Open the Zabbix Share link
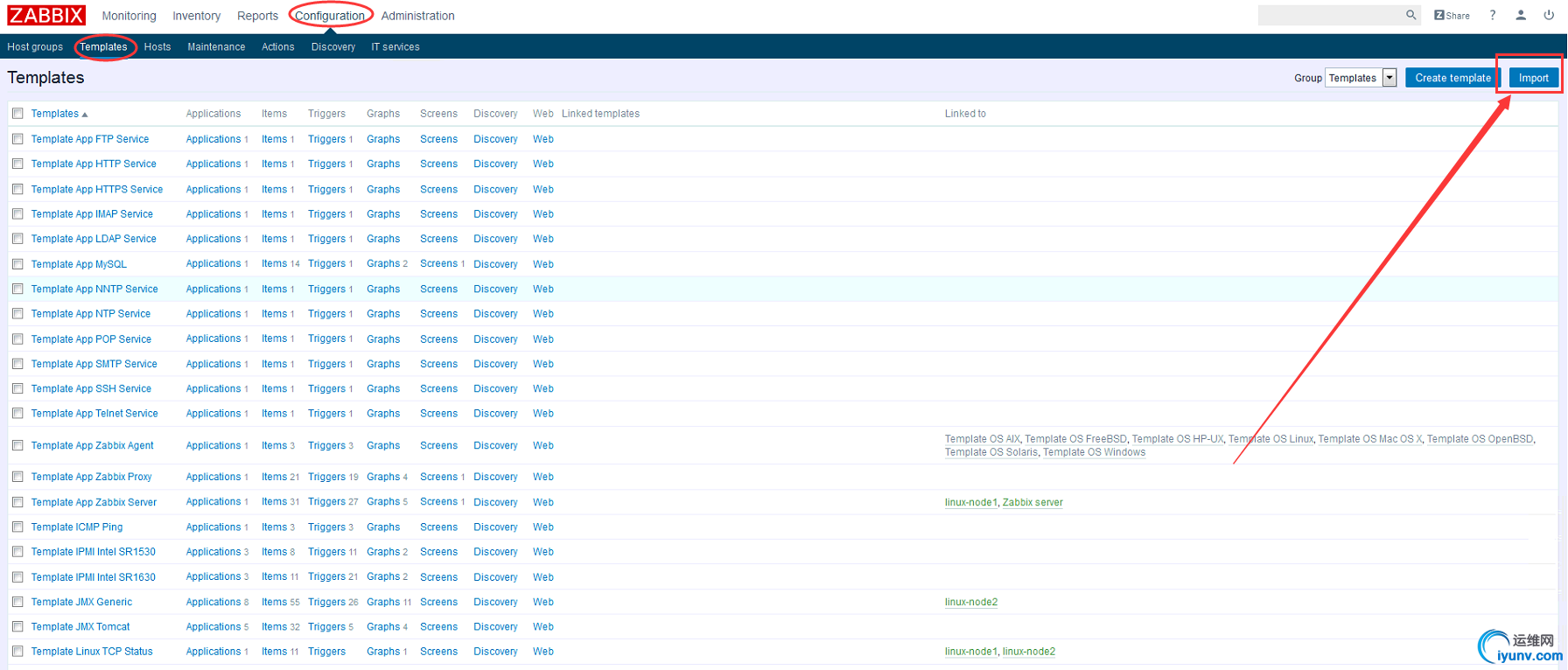This screenshot has width=1568, height=670. (x=1452, y=15)
